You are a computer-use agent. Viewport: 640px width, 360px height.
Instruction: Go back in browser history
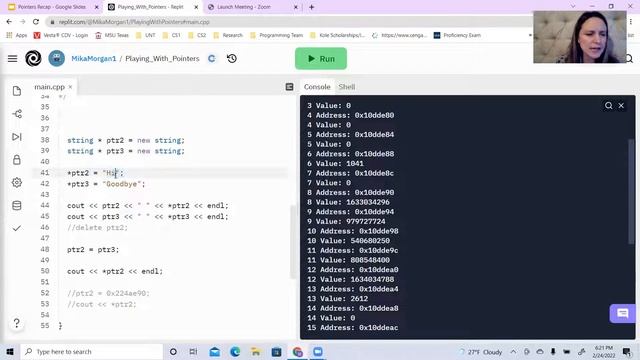9,22
